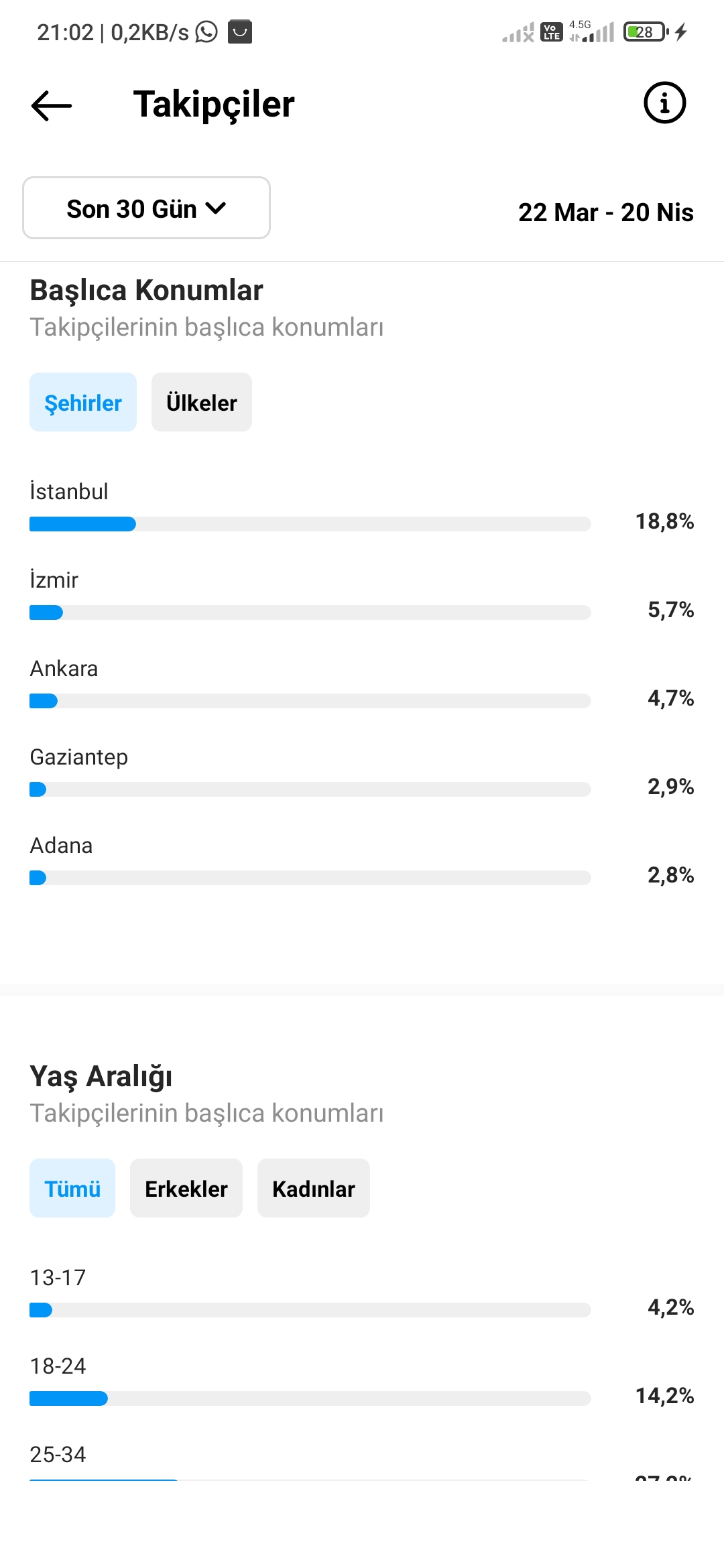Tap the Takipçiler page title

(214, 105)
